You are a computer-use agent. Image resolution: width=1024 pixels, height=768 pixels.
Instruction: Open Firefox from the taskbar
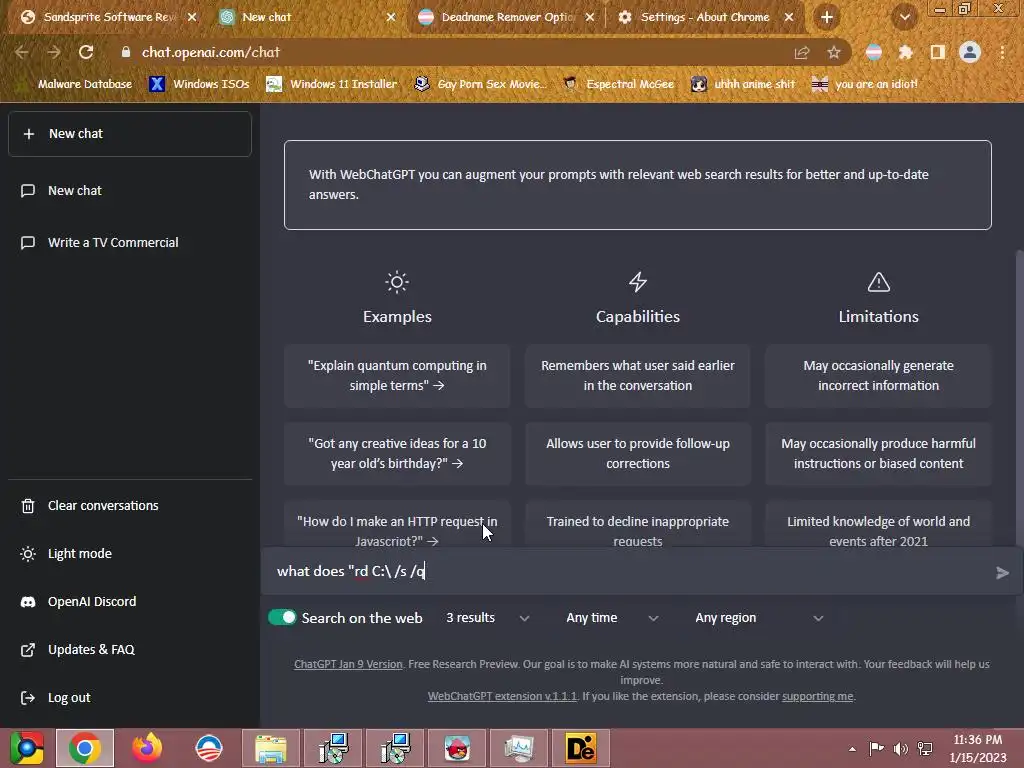[x=147, y=748]
